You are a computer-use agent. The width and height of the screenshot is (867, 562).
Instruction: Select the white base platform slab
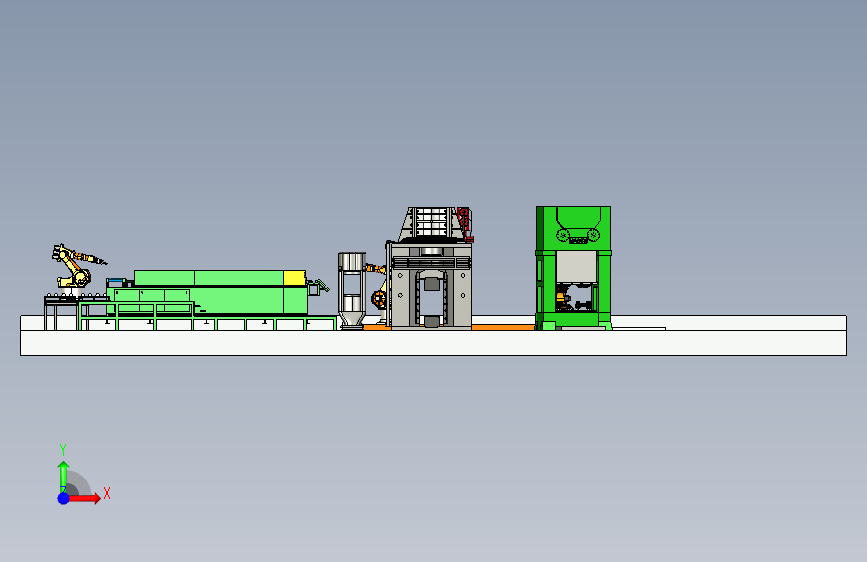(434, 342)
